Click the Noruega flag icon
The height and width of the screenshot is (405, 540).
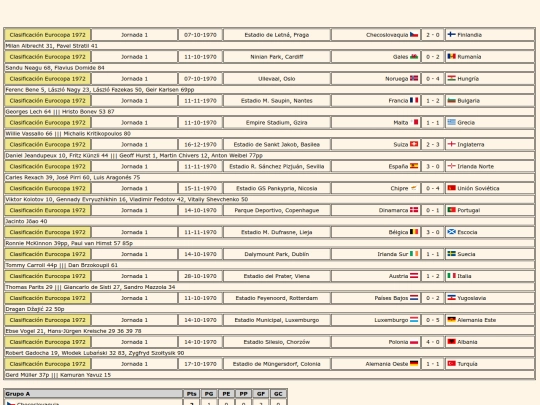(414, 79)
